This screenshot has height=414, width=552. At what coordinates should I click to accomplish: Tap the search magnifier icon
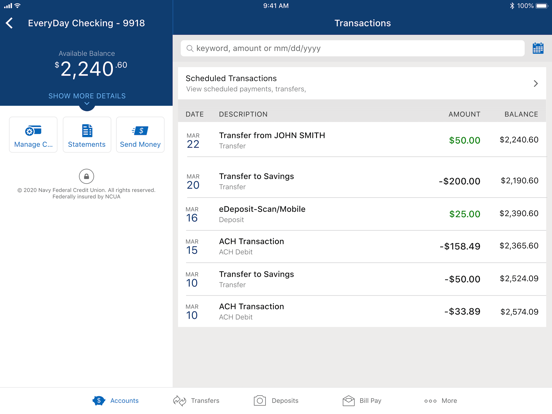(x=190, y=49)
